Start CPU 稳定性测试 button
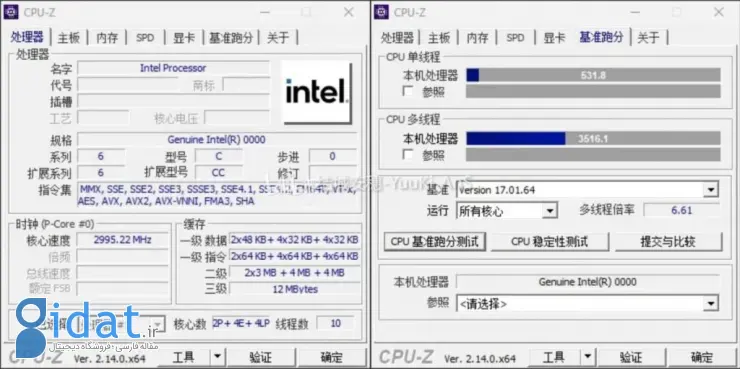 pos(550,242)
